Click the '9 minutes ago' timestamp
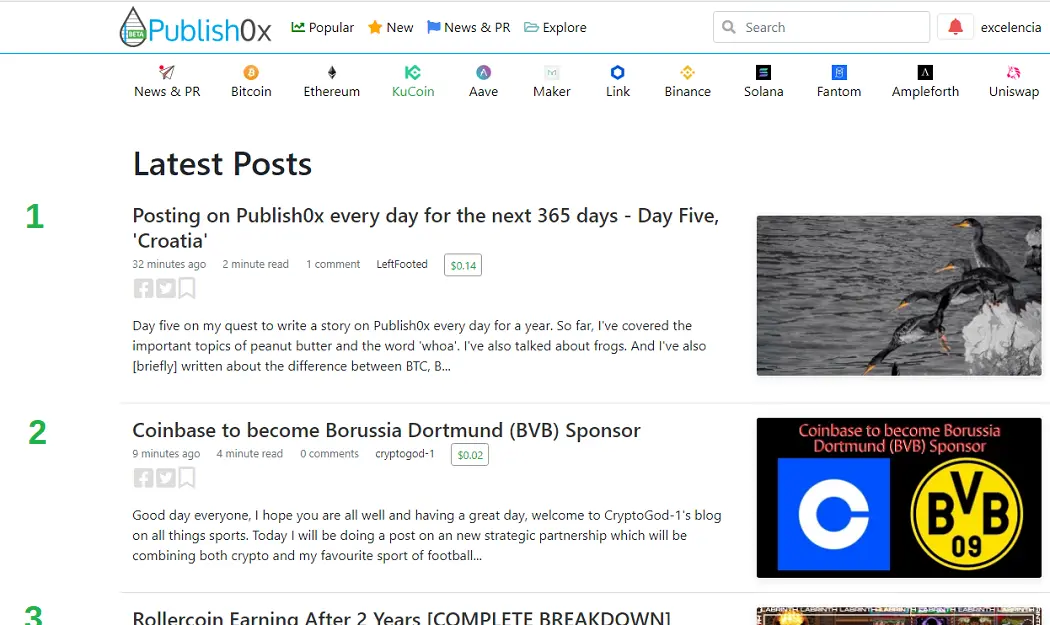Image resolution: width=1050 pixels, height=625 pixels. click(166, 454)
